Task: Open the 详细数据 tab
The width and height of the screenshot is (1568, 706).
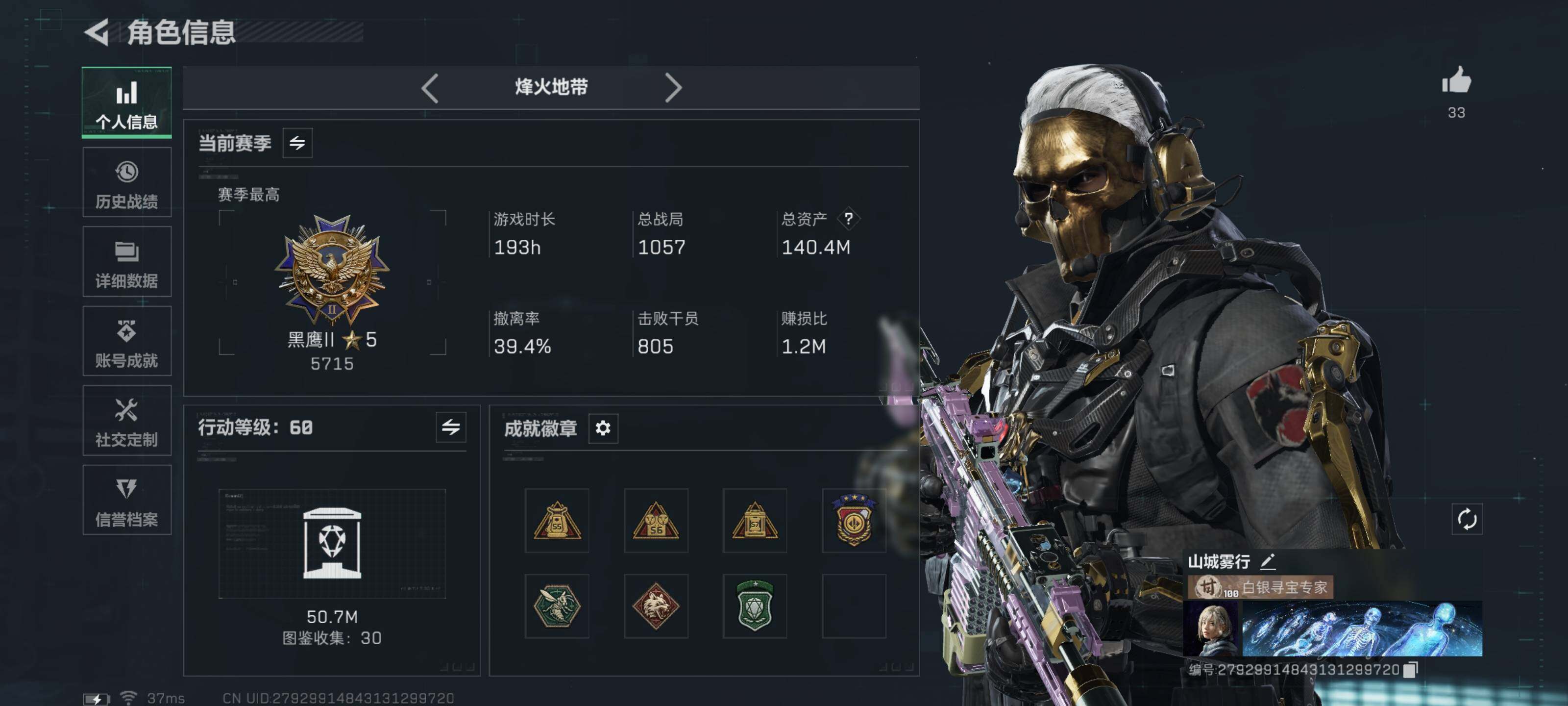Action: [126, 261]
